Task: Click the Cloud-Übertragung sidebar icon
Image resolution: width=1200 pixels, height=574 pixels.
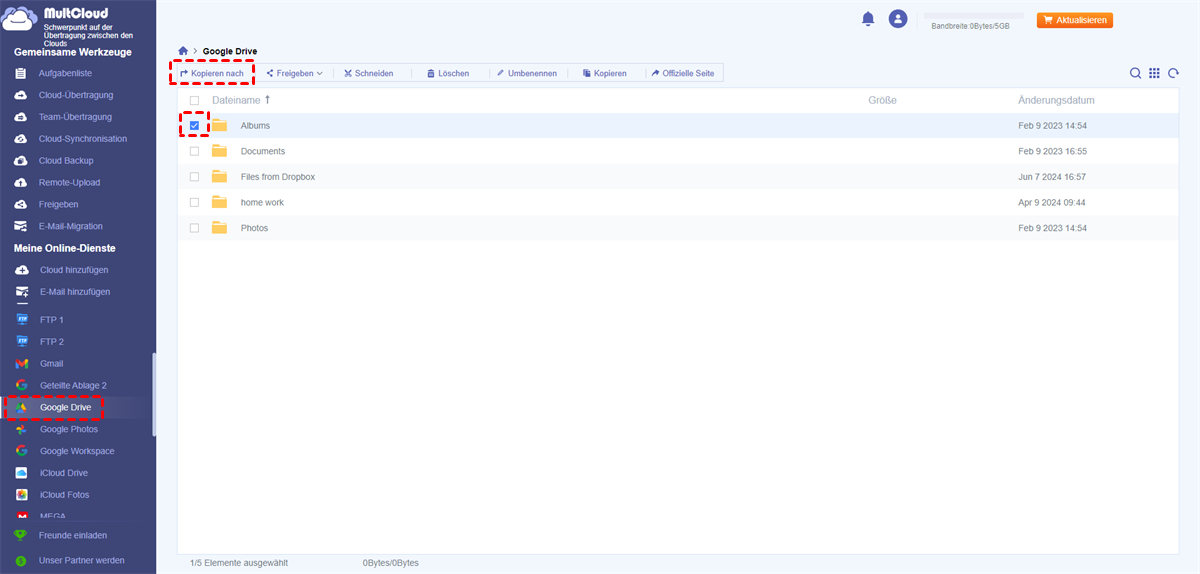Action: tap(20, 95)
